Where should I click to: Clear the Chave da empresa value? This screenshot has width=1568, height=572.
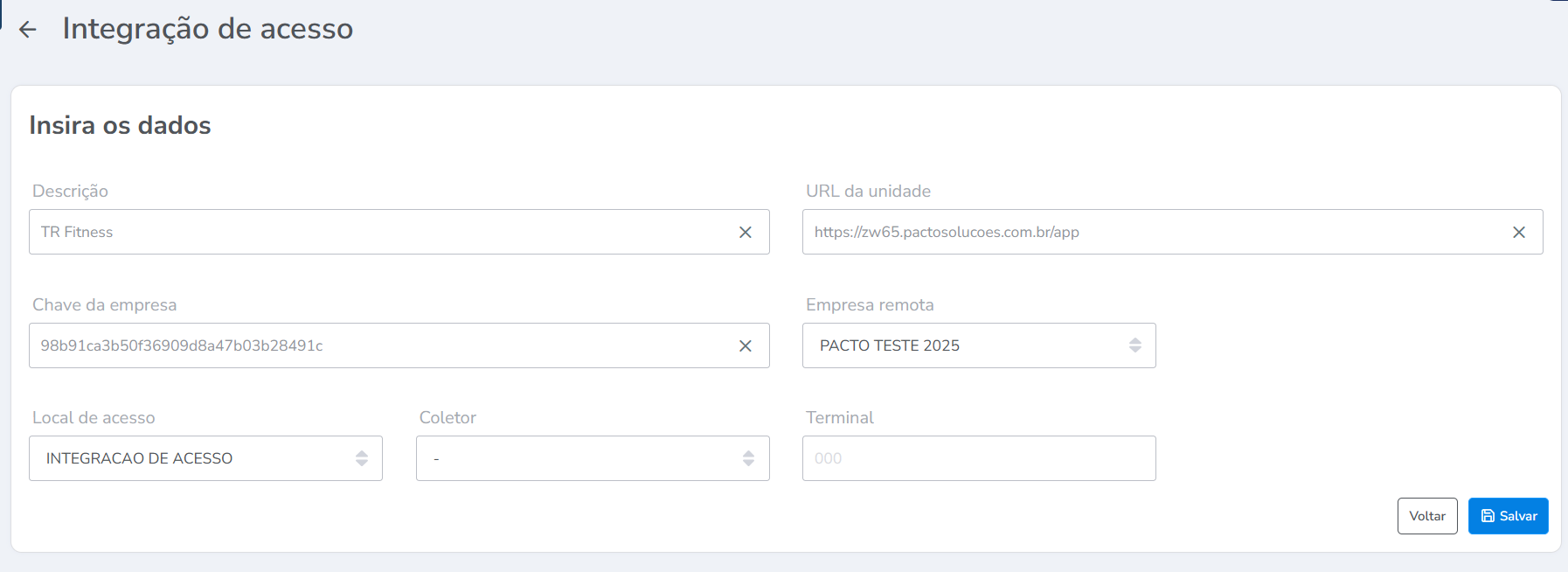pyautogui.click(x=745, y=346)
